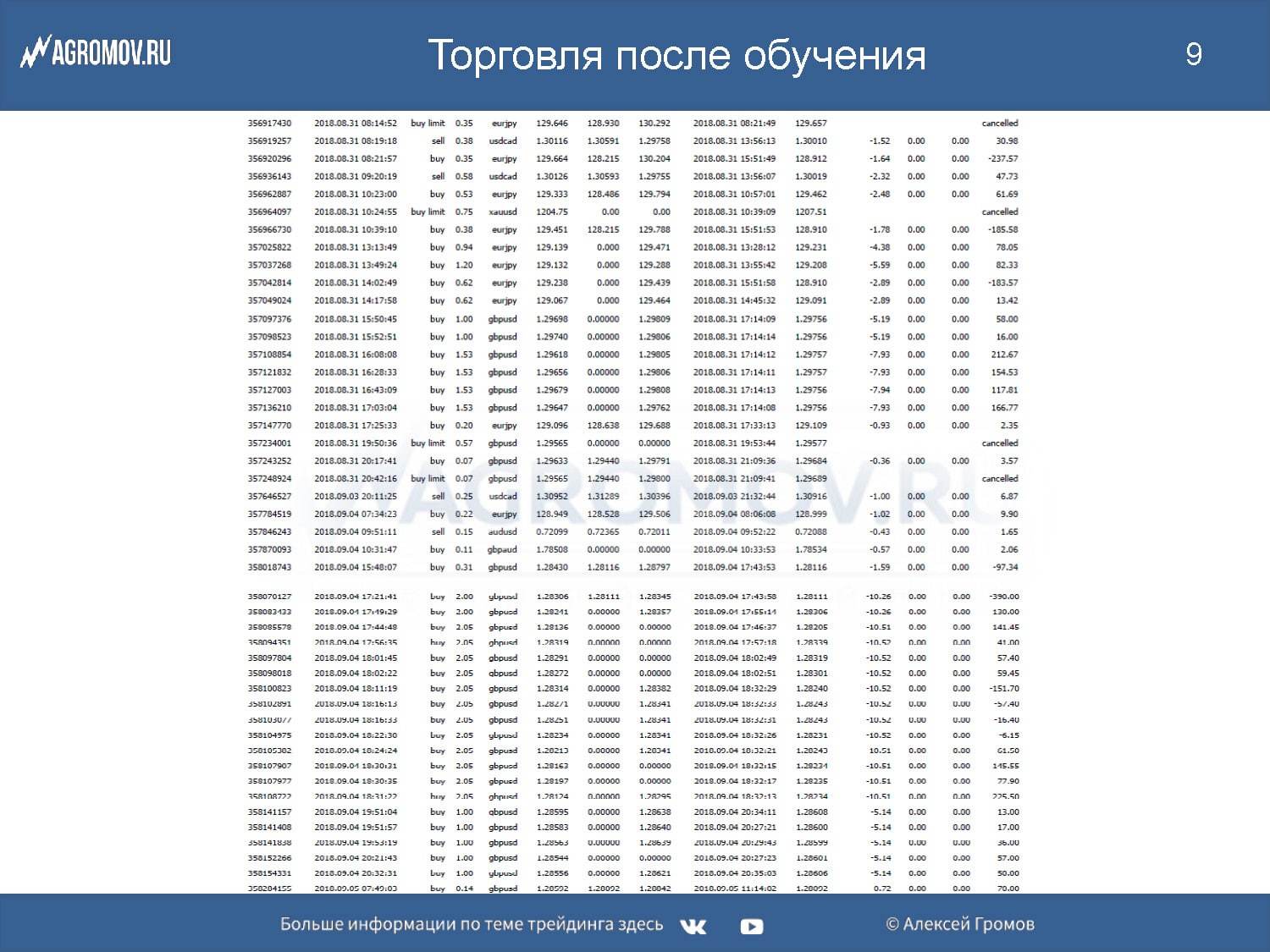The image size is (1270, 952).
Task: Select order number 356919257
Action: (x=269, y=141)
